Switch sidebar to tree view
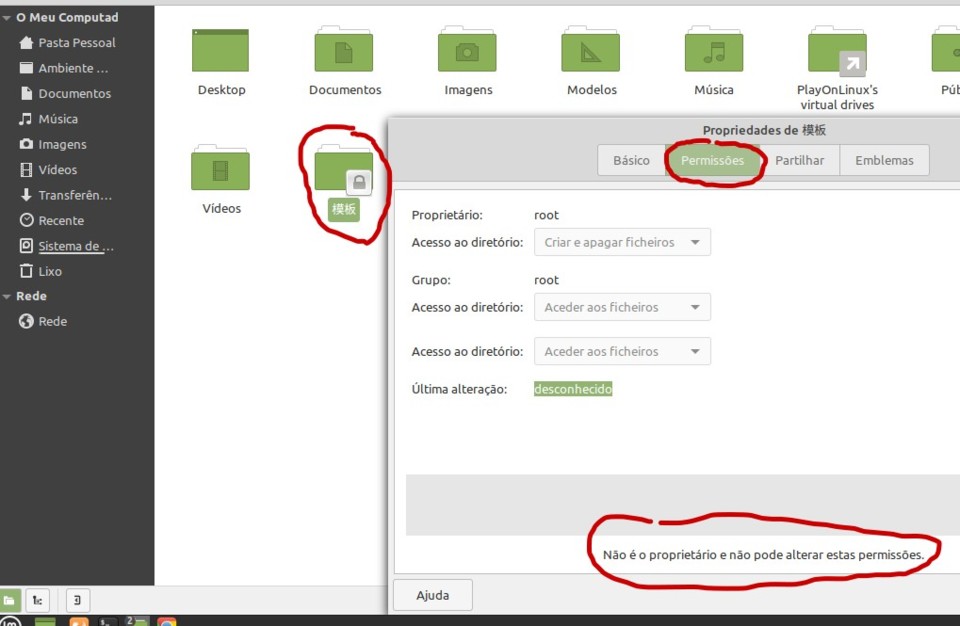Screen dimensions: 960x626 tap(37, 600)
